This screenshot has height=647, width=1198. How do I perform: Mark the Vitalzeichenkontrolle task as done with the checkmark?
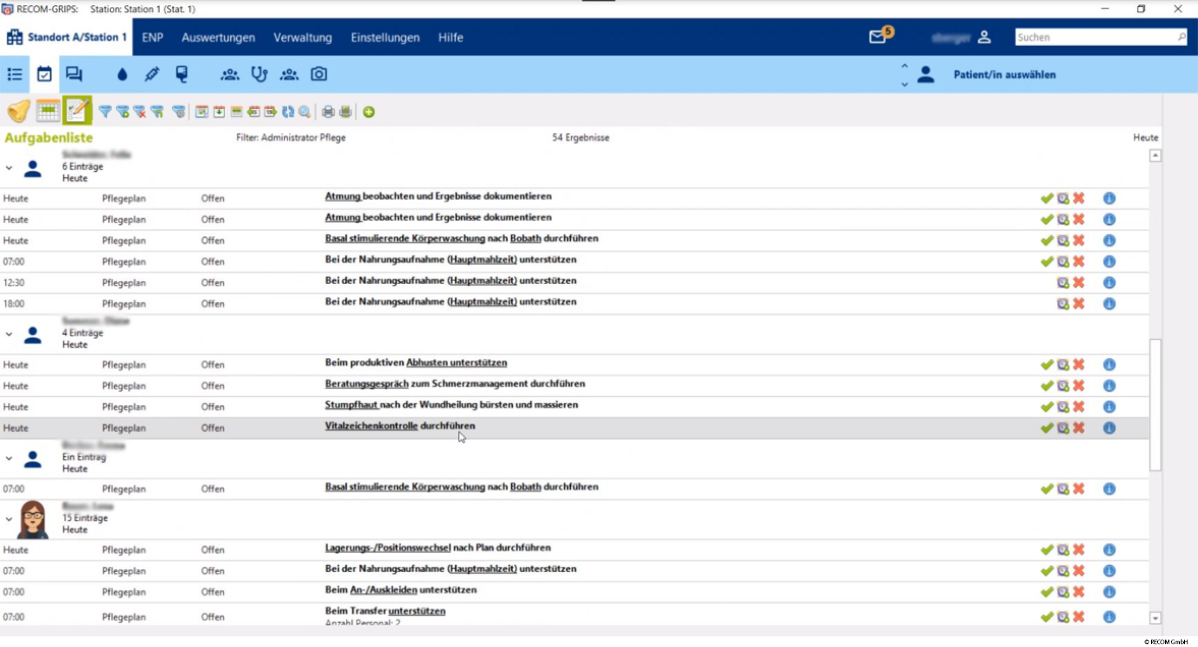(x=1047, y=427)
